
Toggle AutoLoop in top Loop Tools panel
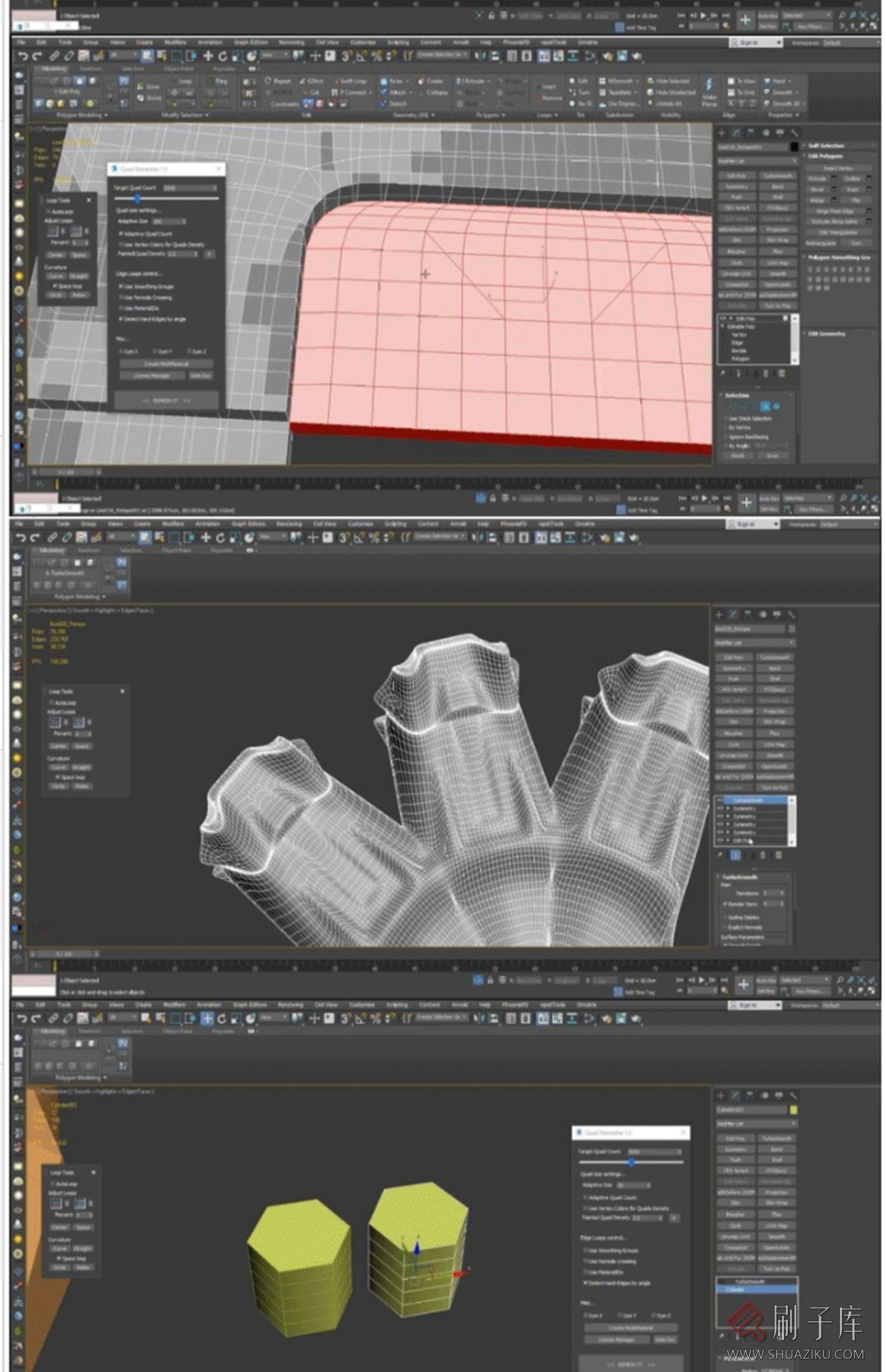coord(60,212)
